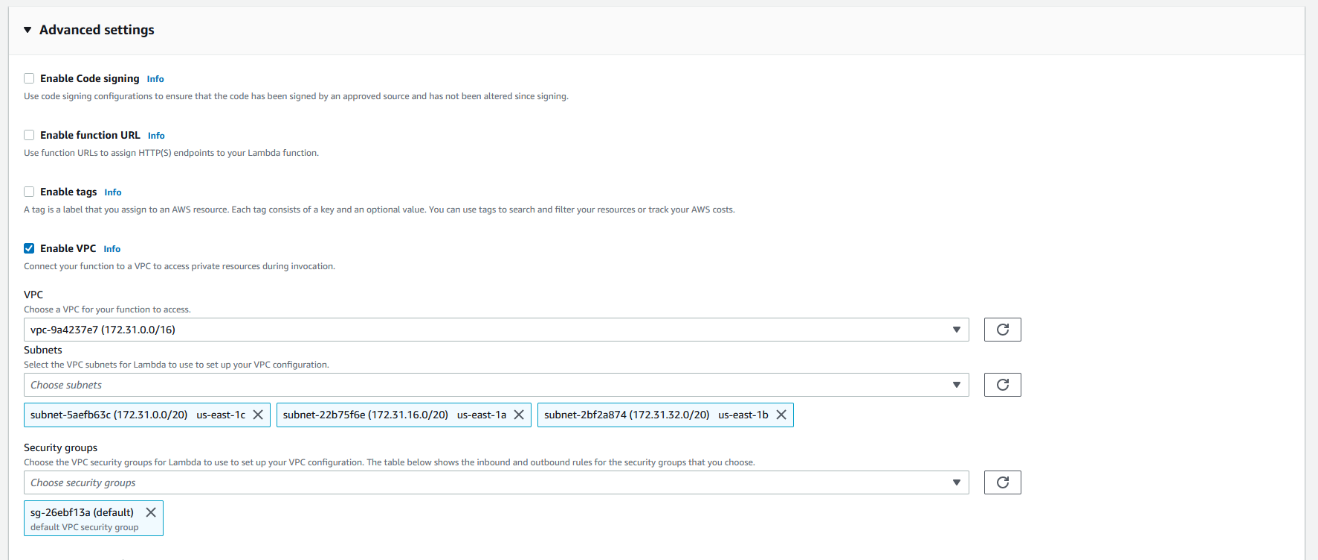Collapse the Advanced settings section
The width and height of the screenshot is (1318, 560).
28,30
